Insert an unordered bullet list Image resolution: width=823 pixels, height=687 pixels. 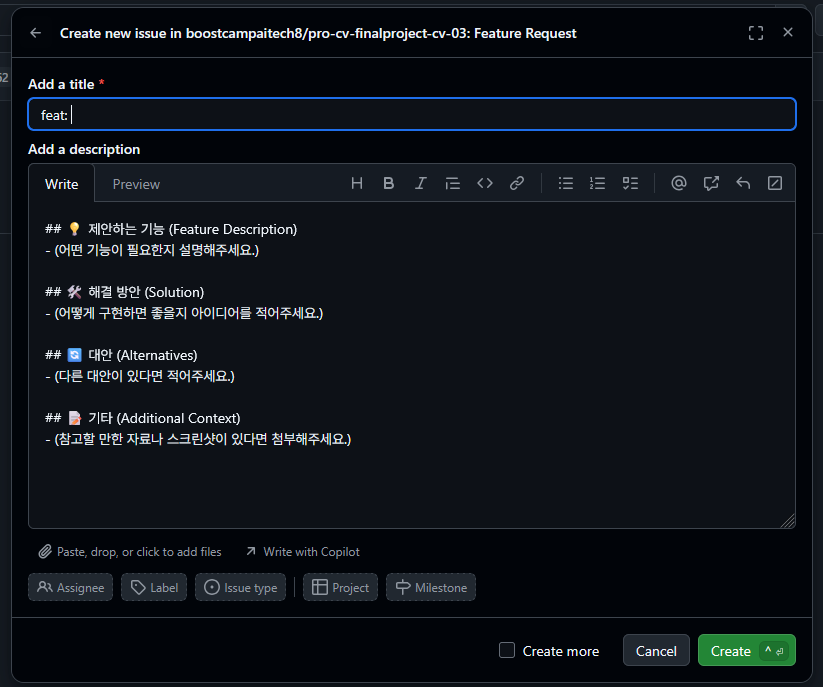click(565, 183)
